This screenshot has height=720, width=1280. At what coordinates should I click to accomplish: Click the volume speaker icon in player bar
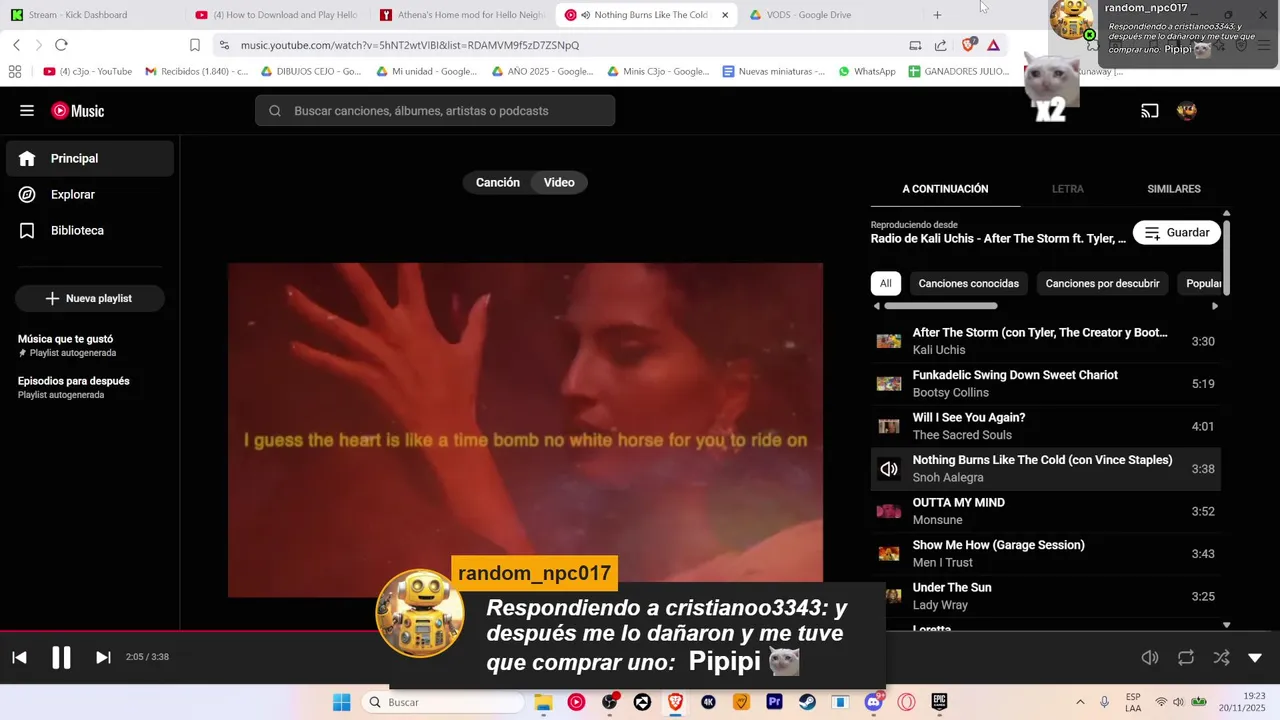pyautogui.click(x=1150, y=657)
